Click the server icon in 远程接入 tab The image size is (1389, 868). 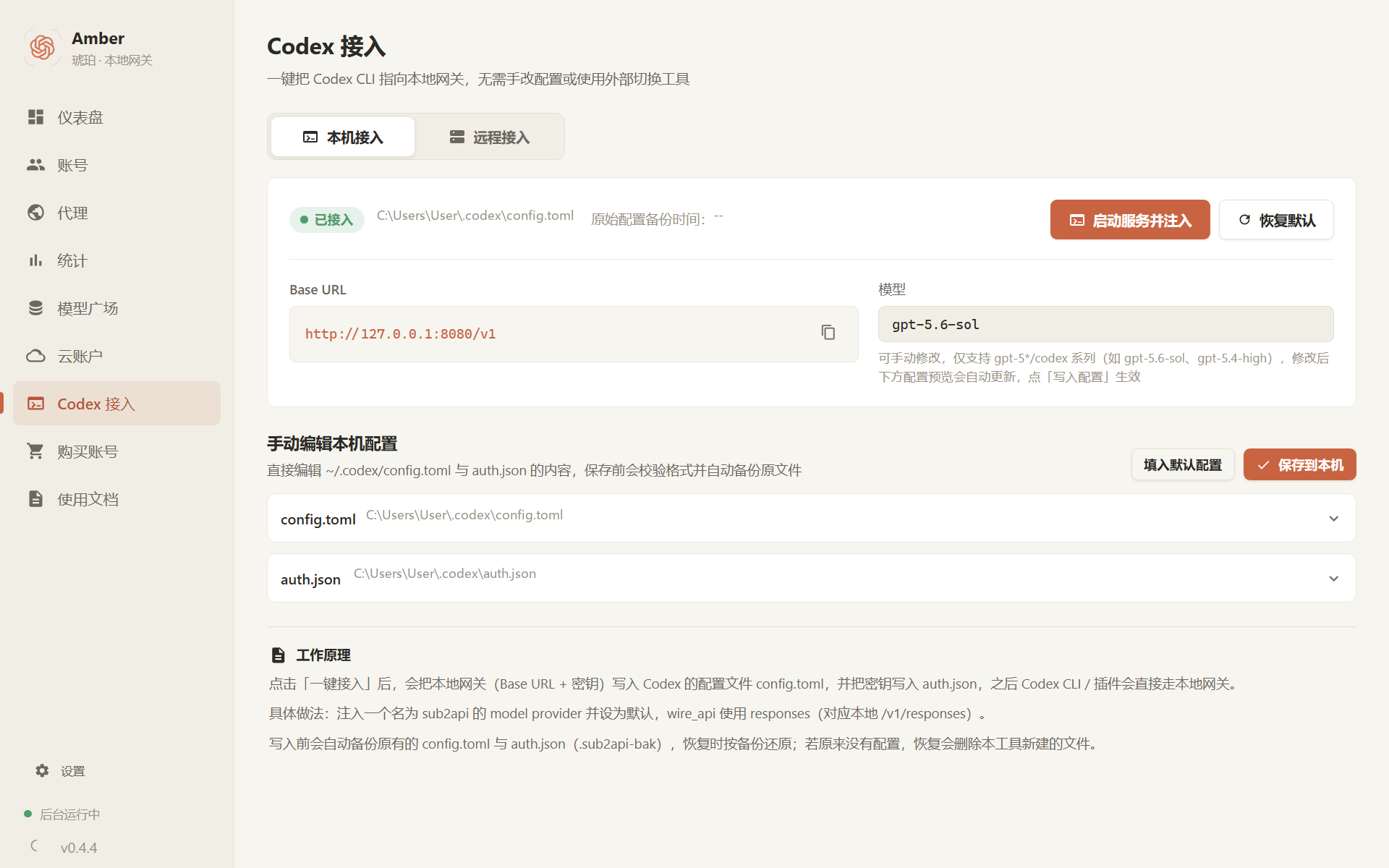(457, 137)
